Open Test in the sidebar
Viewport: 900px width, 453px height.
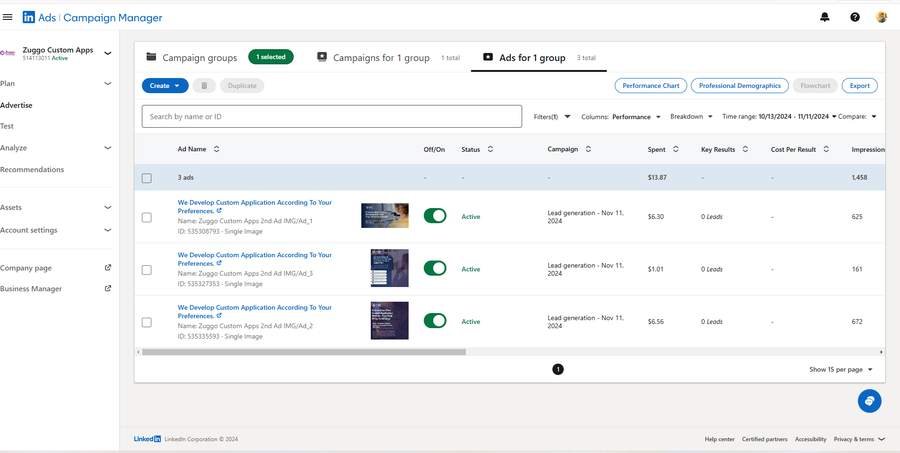click(x=7, y=126)
